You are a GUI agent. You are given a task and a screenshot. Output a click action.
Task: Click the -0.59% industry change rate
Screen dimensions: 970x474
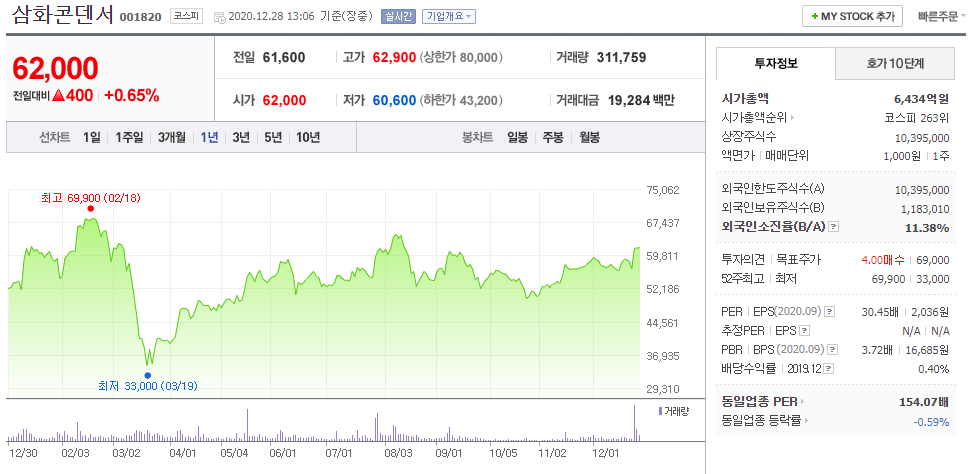pos(931,422)
